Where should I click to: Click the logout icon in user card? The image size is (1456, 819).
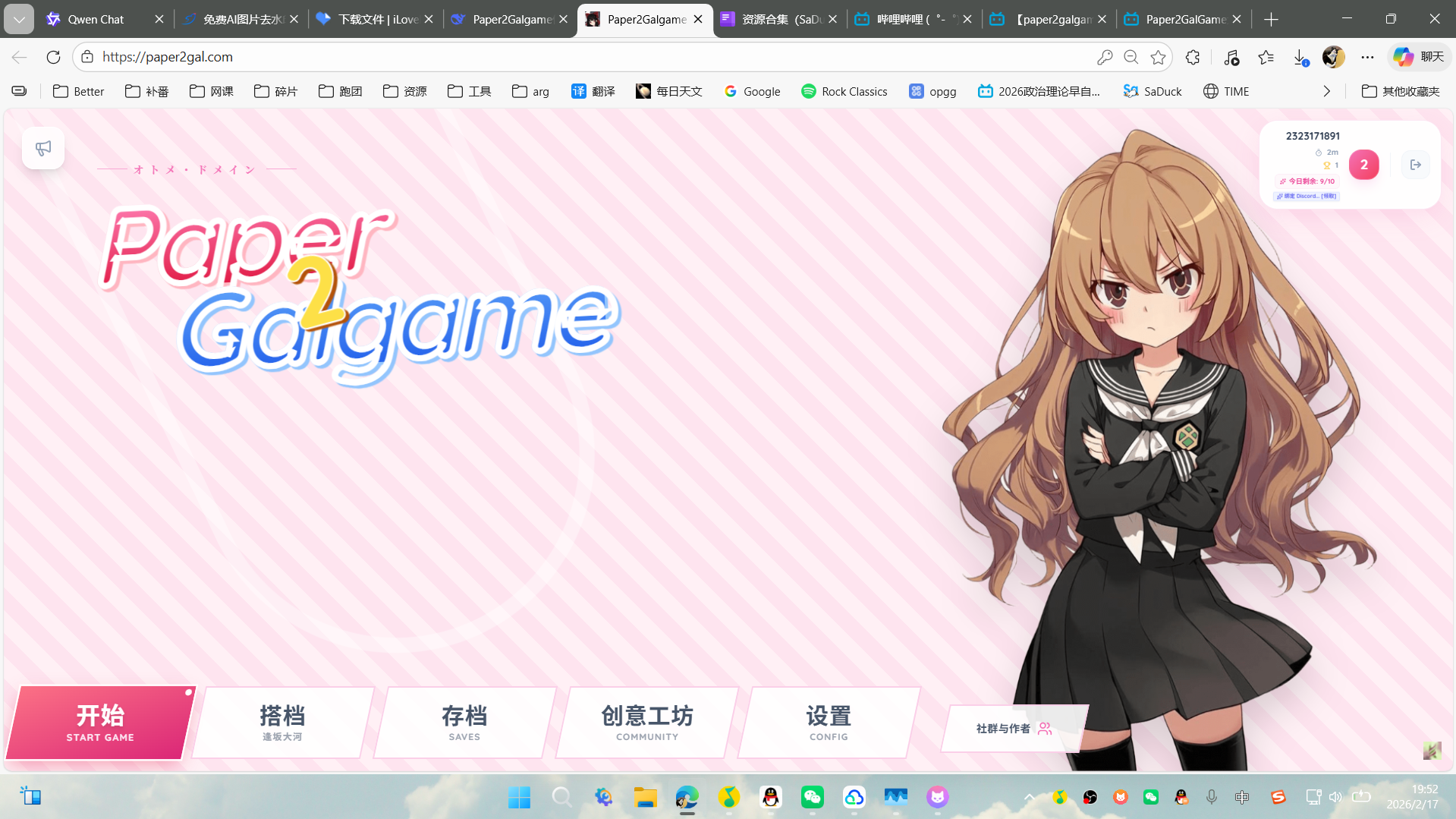tap(1415, 165)
